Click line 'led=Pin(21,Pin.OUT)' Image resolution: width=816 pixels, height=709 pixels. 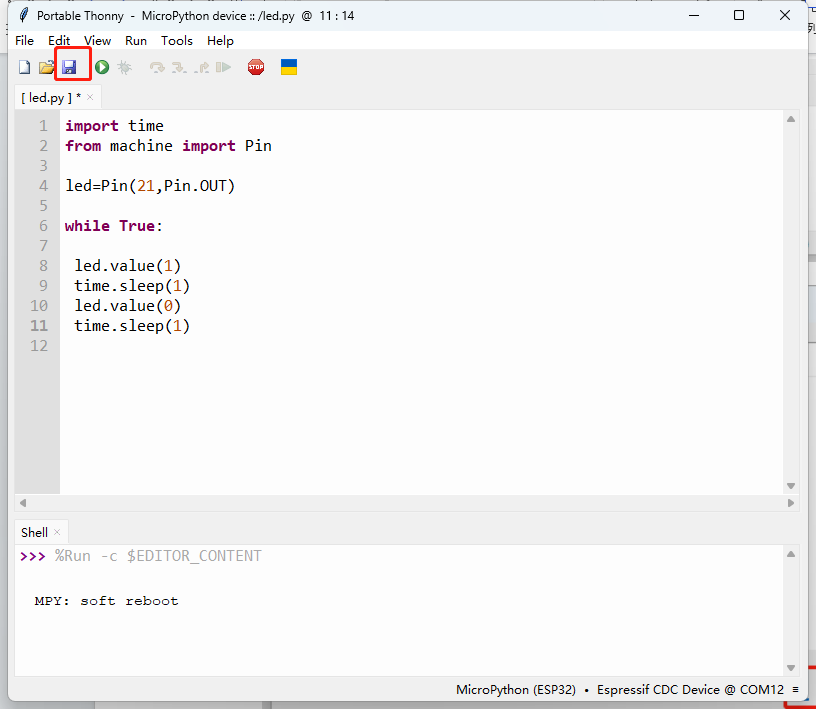(150, 186)
